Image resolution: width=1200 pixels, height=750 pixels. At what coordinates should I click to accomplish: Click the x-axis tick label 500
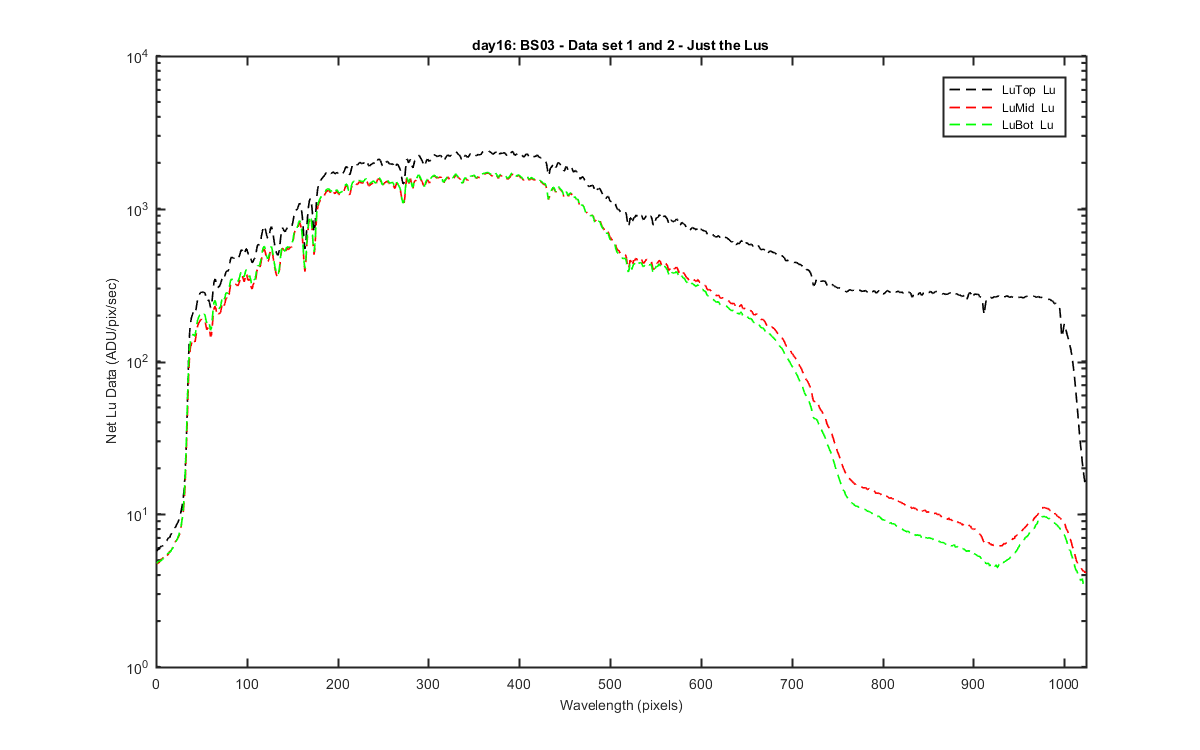pos(610,683)
